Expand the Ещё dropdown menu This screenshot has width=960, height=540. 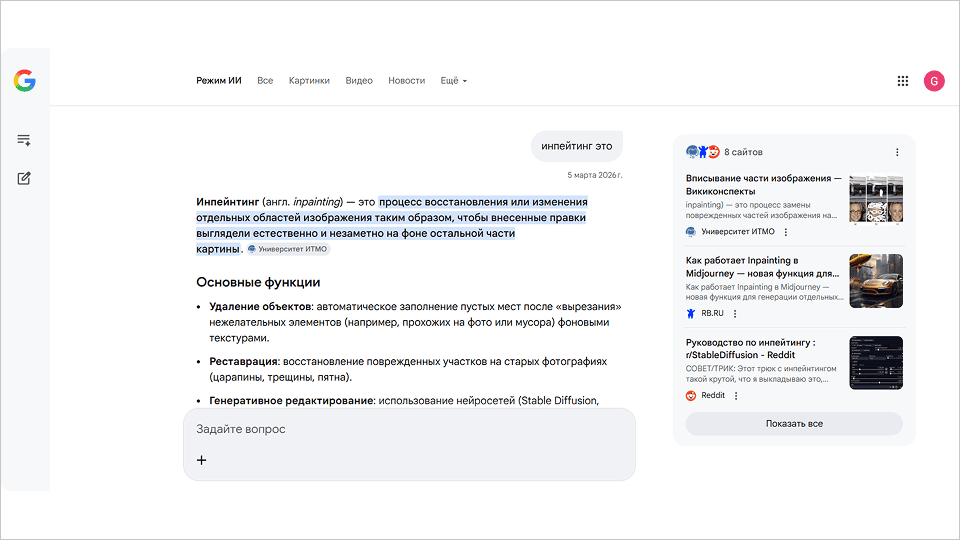pos(453,81)
